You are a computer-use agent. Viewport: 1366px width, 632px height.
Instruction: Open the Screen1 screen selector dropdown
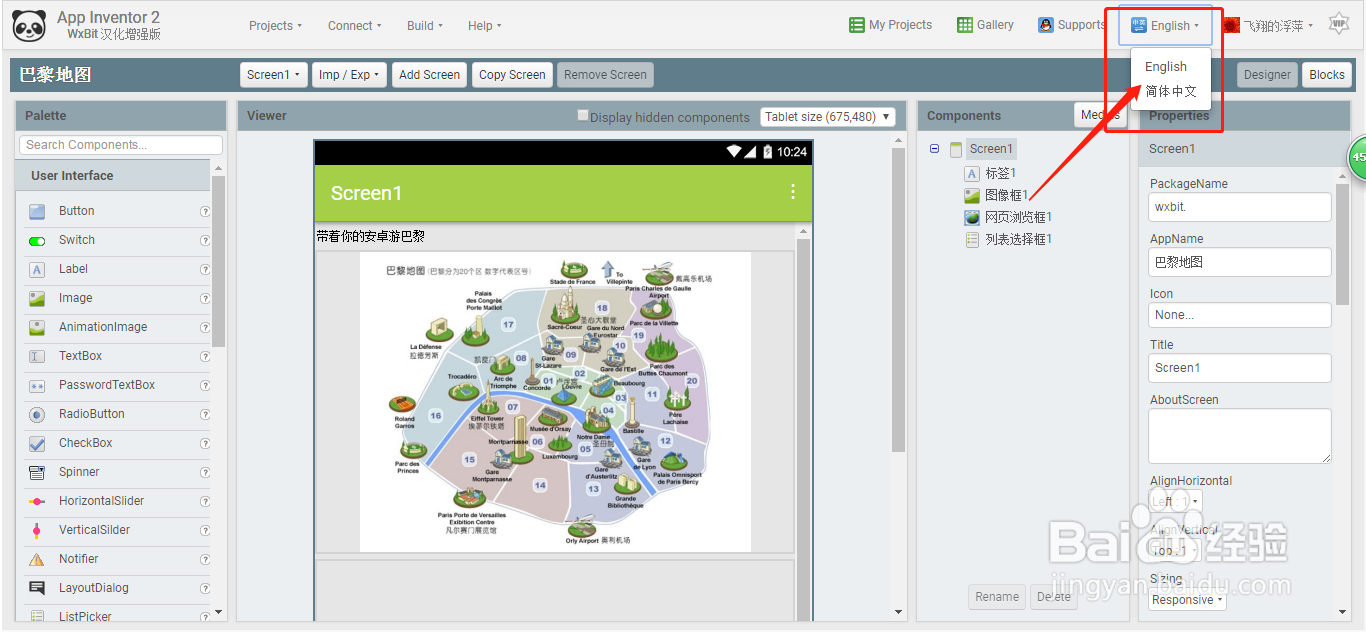[274, 75]
